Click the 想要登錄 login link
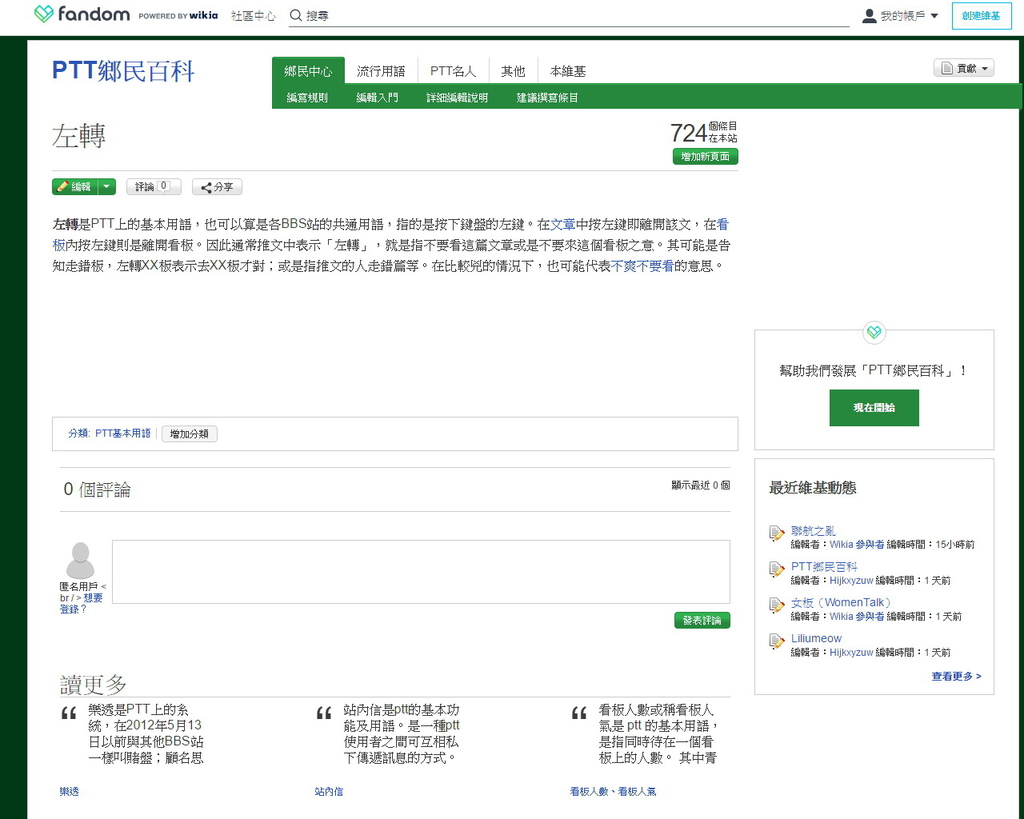This screenshot has width=1024, height=819. tap(82, 603)
